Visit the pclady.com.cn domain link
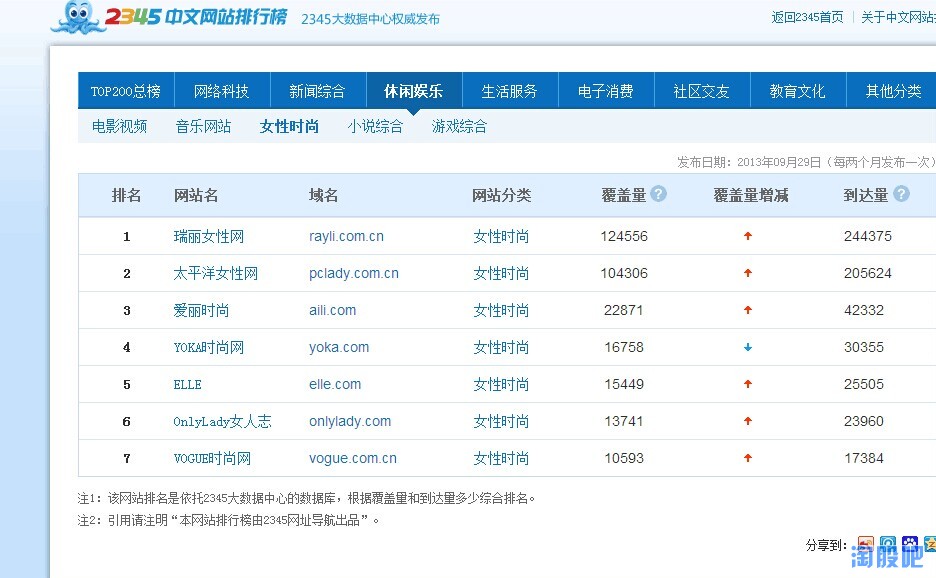 pos(353,273)
